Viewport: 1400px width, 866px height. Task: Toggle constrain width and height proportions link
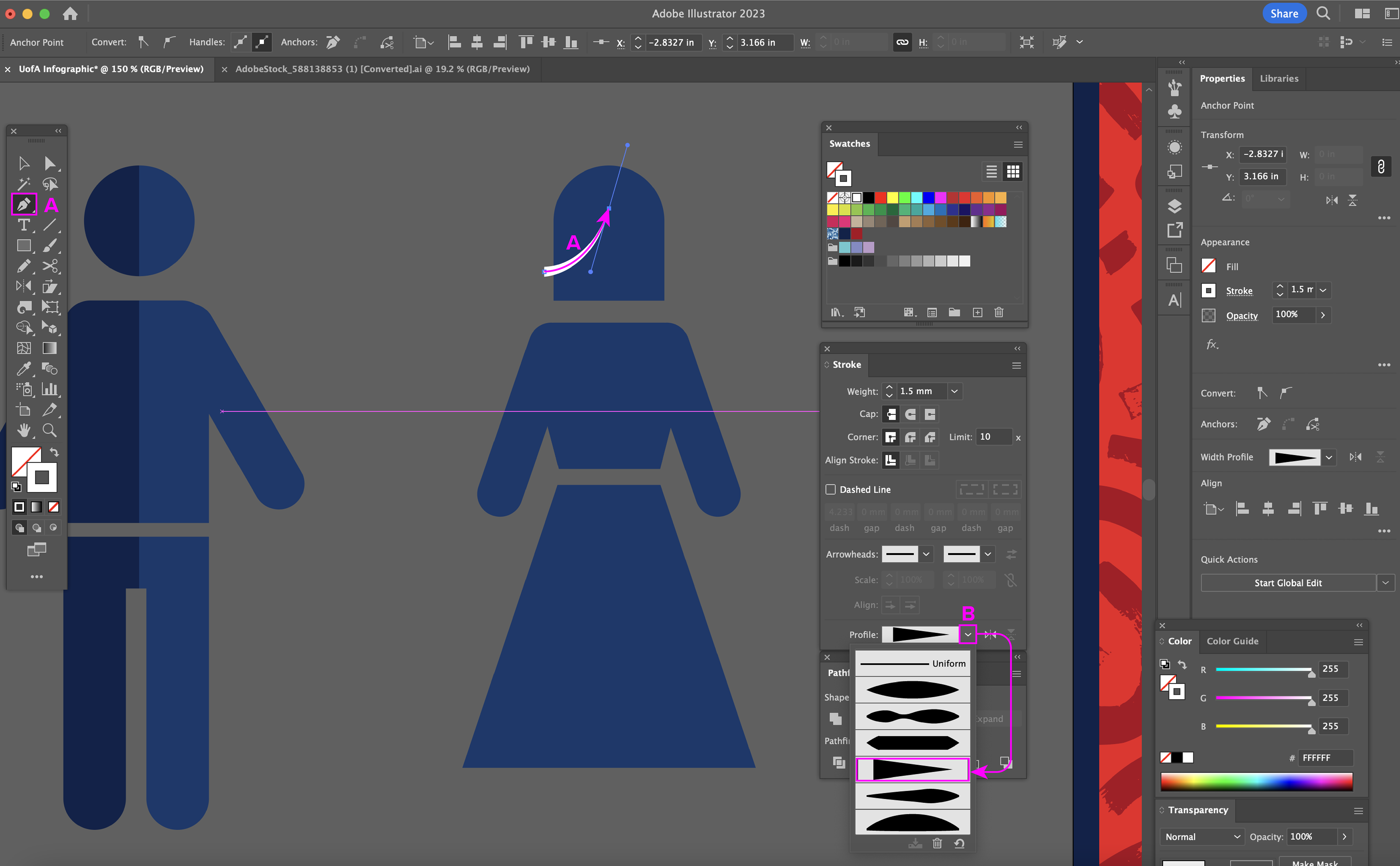(x=902, y=42)
